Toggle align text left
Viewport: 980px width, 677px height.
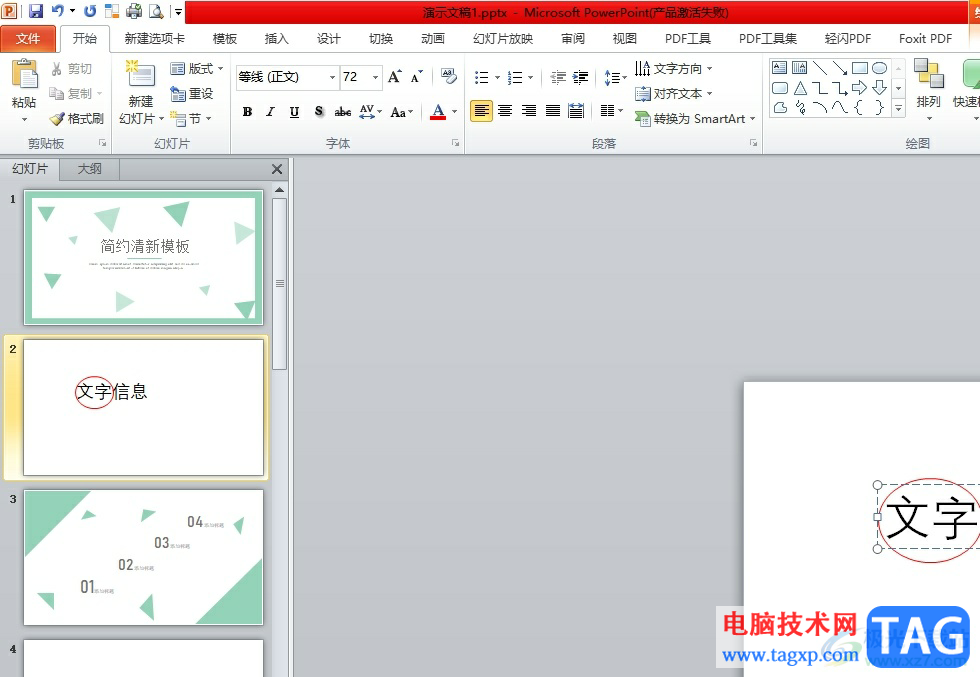(x=481, y=111)
